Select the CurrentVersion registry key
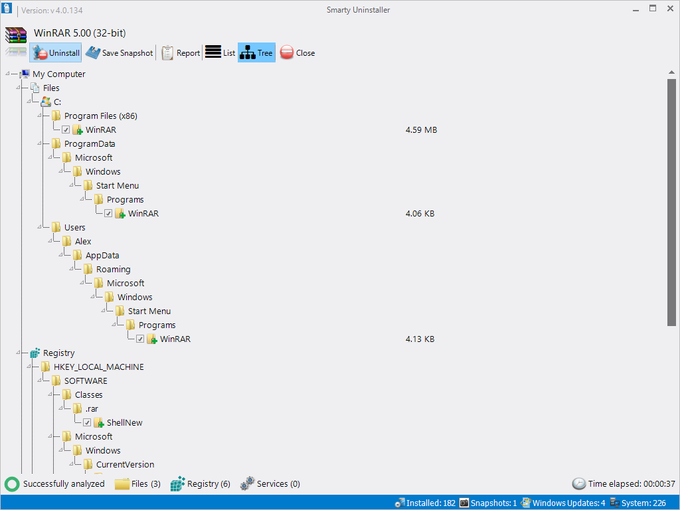Screen dimensions: 680x510 click(125, 464)
